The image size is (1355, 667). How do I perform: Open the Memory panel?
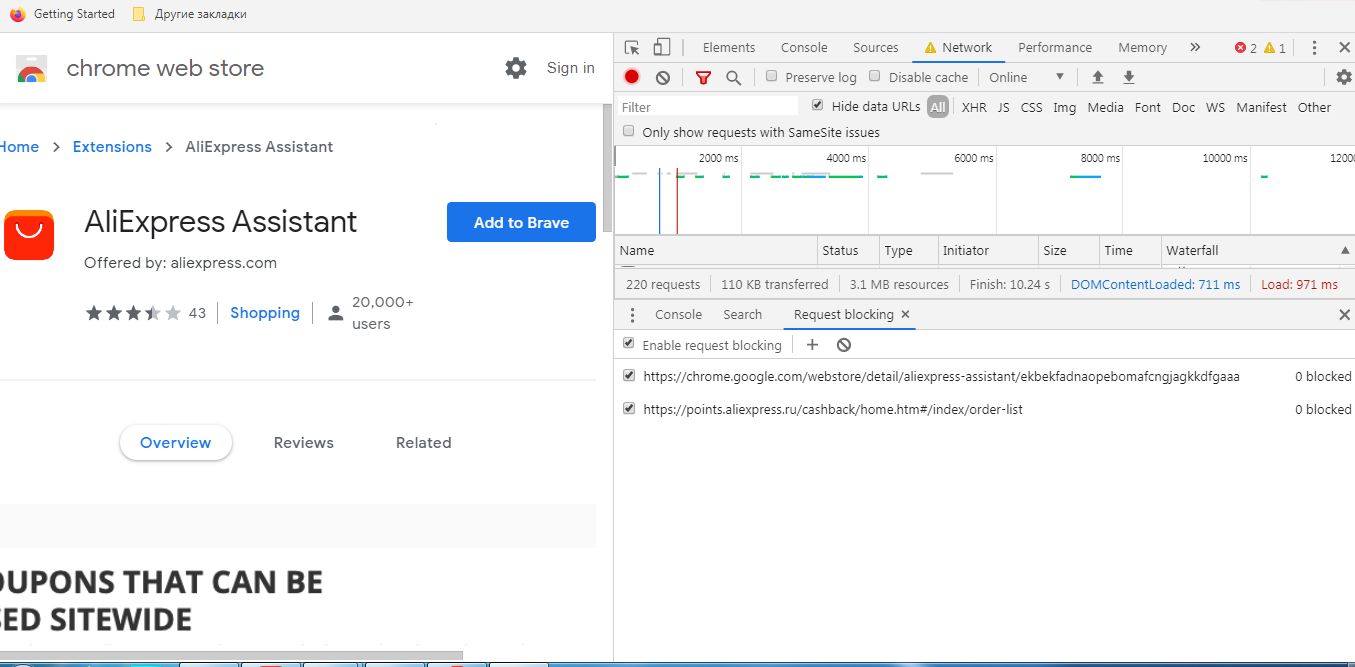click(1142, 47)
